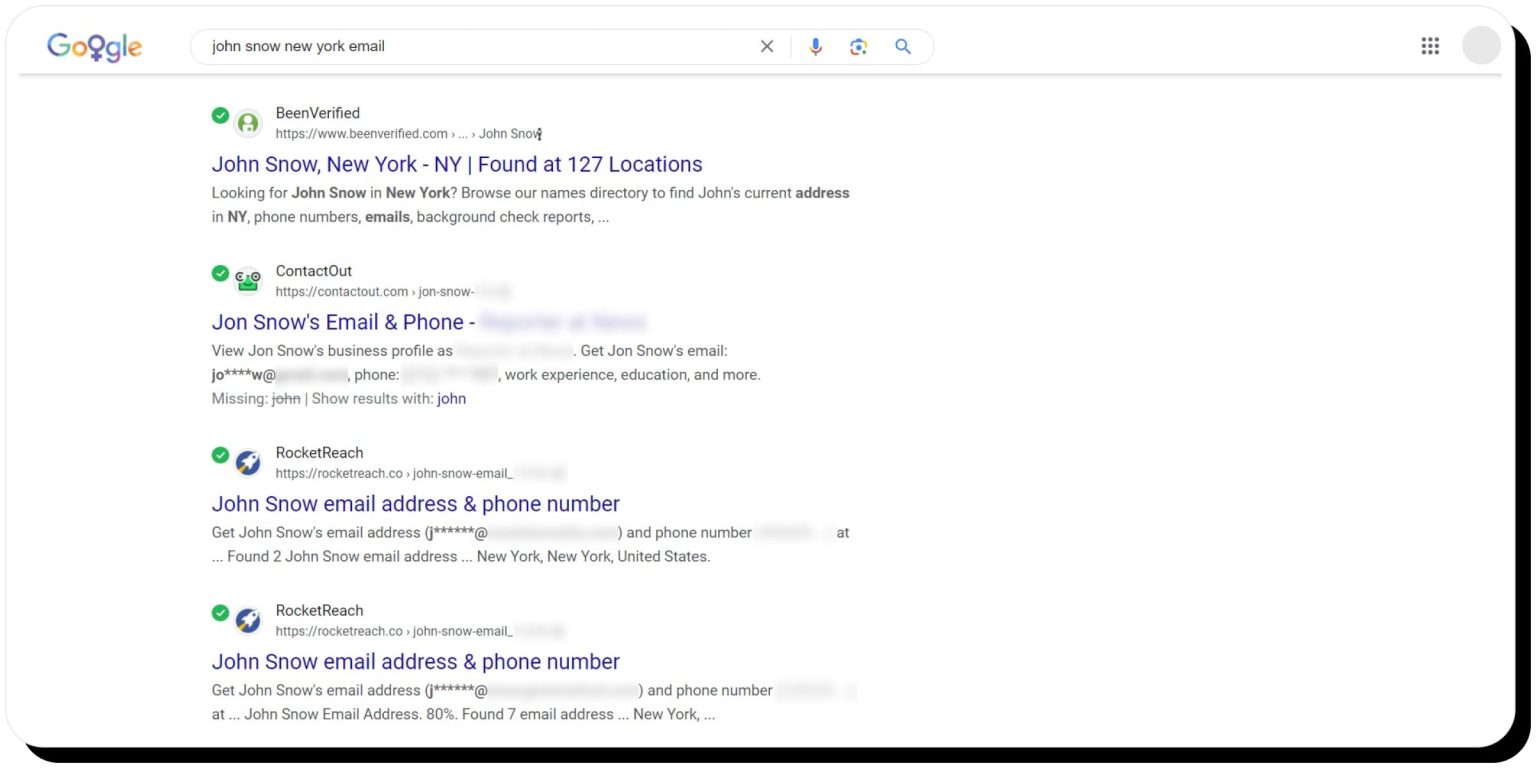This screenshot has width=1536, height=768.
Task: Click the green checkmark beside BeenVerified
Action: (x=221, y=116)
